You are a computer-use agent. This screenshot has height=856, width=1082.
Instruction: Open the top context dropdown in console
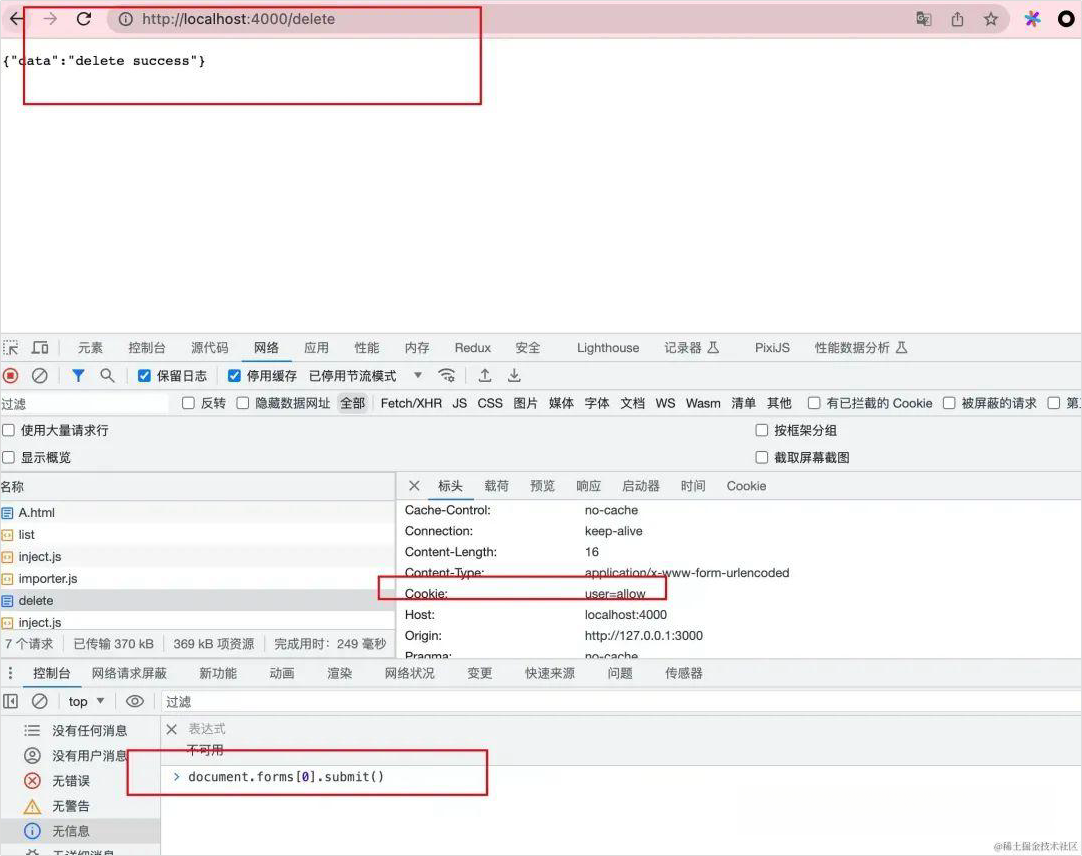[x=86, y=701]
